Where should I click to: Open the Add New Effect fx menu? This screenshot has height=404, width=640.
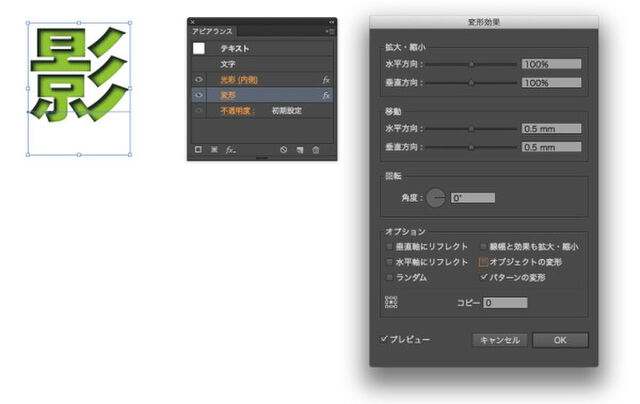[230, 149]
